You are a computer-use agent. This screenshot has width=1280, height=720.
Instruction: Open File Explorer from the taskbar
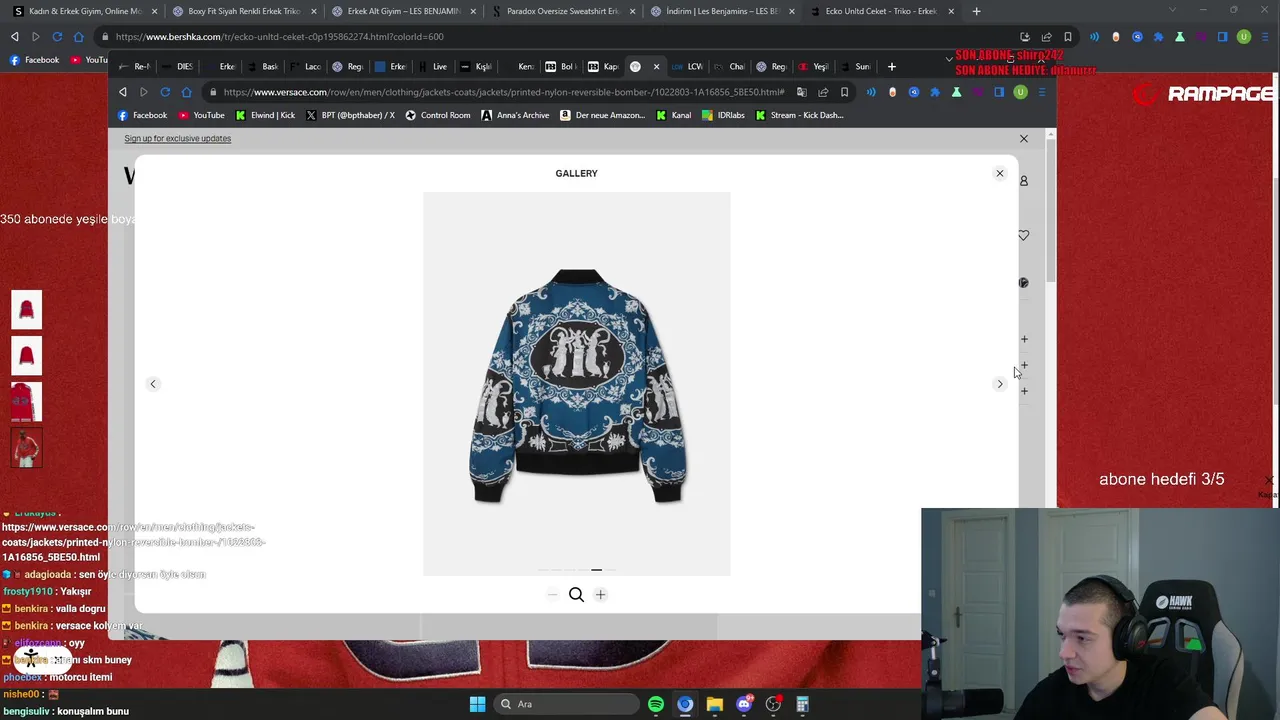pyautogui.click(x=714, y=704)
